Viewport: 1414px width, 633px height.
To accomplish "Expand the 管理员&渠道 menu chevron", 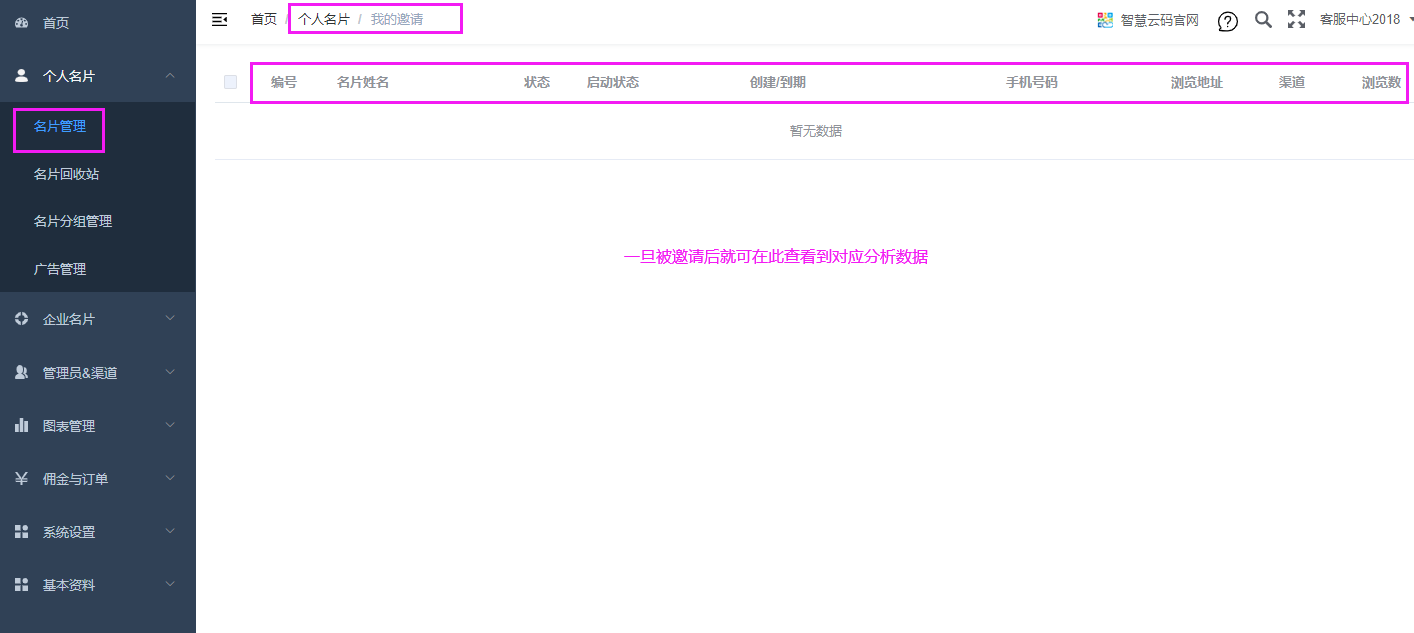I will click(170, 372).
